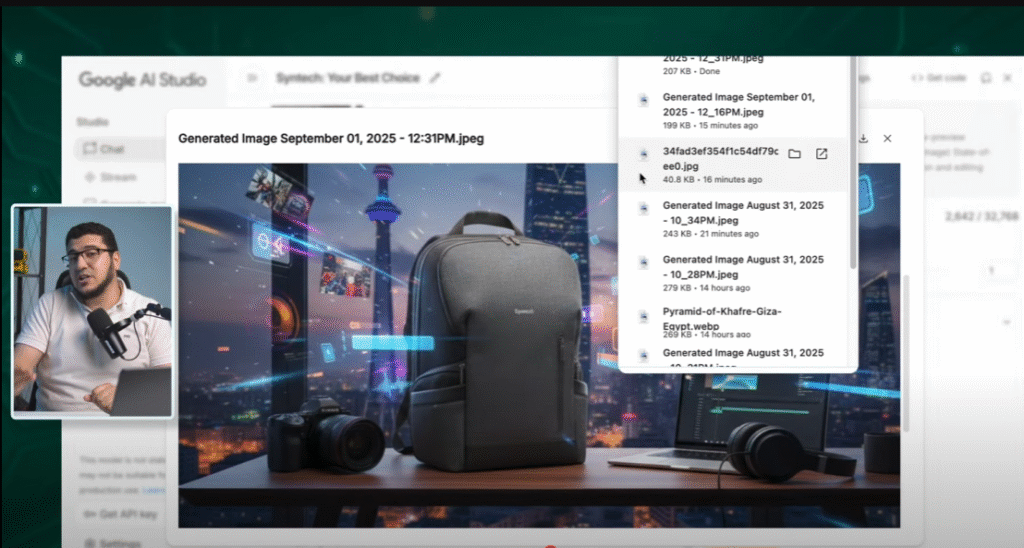1024x548 pixels.
Task: Close the generated image preview dialog
Action: click(x=887, y=138)
